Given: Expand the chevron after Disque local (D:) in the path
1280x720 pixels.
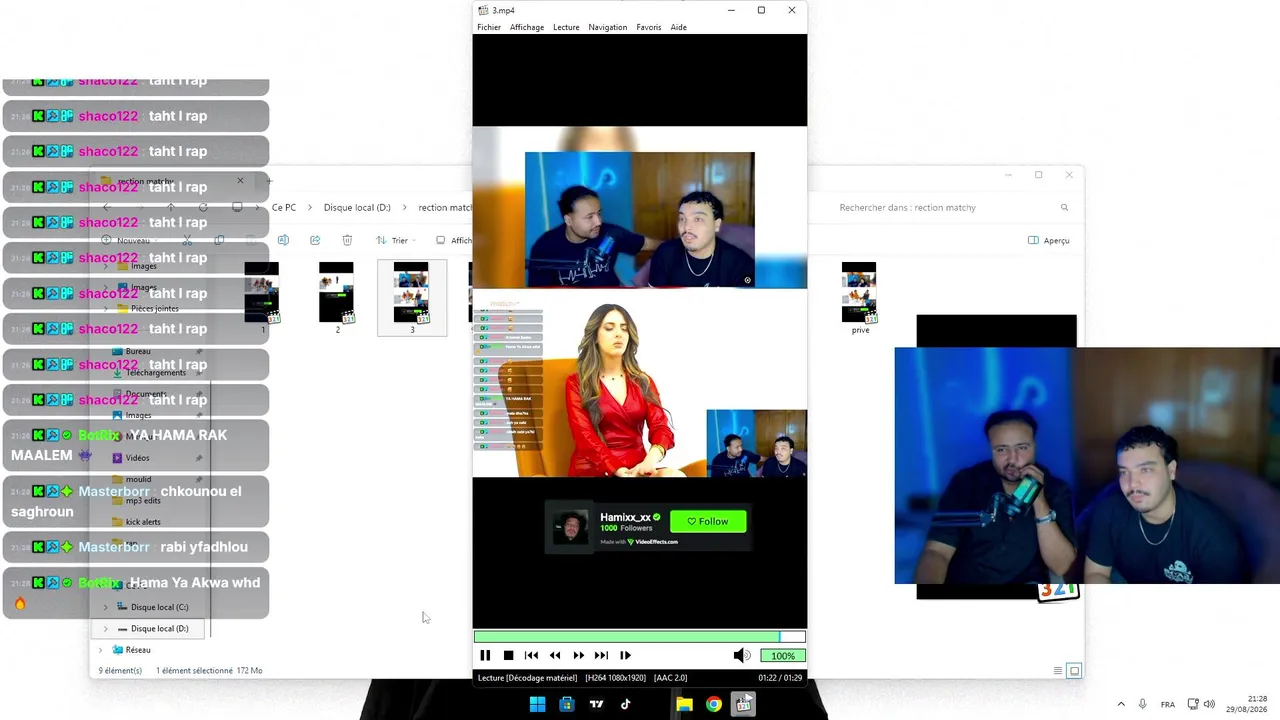Looking at the screenshot, I should (405, 207).
